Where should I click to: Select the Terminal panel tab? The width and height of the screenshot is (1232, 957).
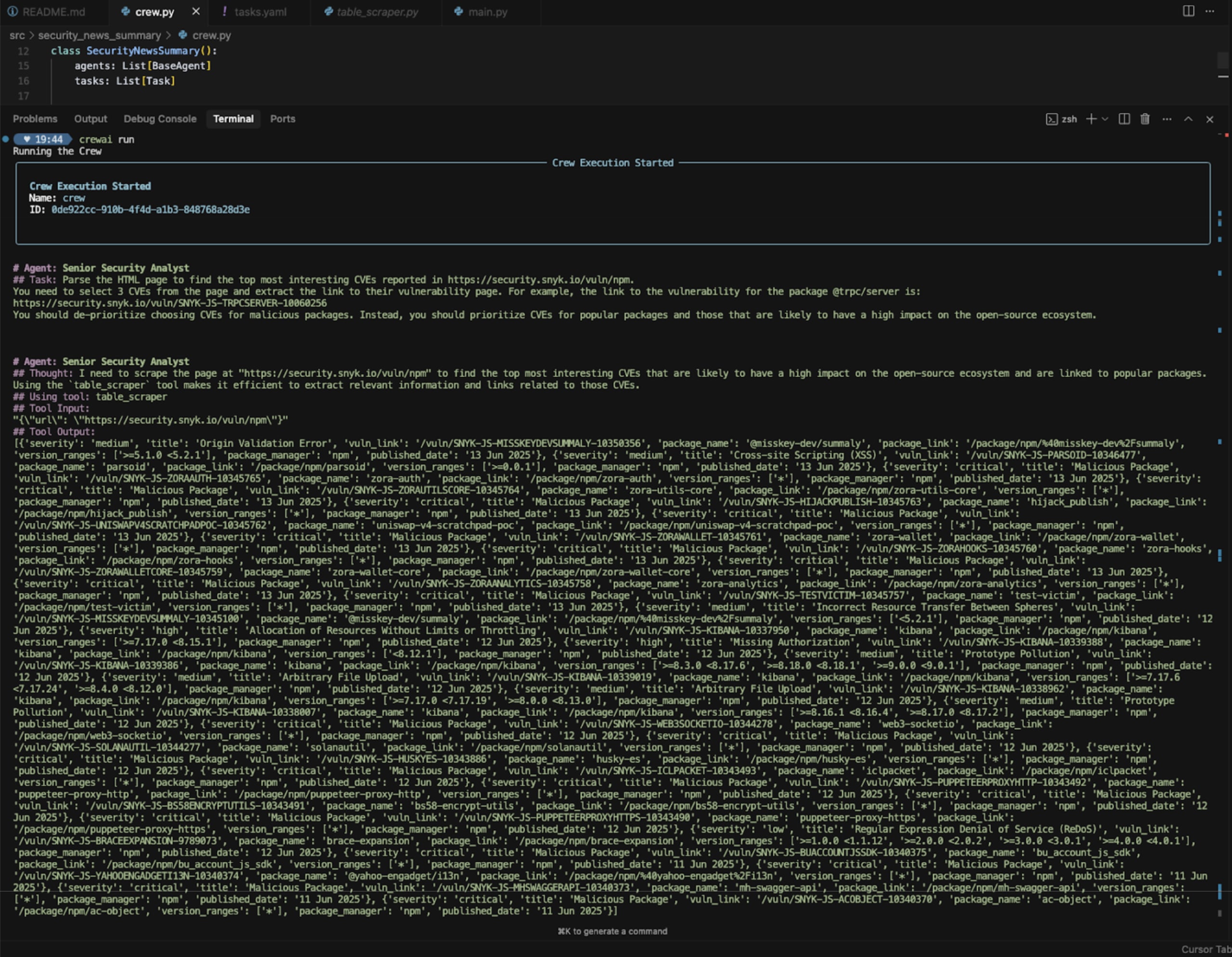tap(233, 119)
